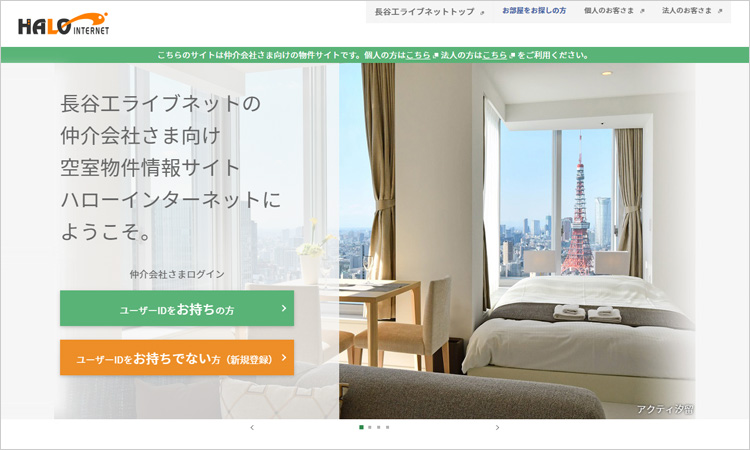Viewport: 750px width, 450px height.
Task: Advance carousel with right arrow
Action: pyautogui.click(x=497, y=428)
